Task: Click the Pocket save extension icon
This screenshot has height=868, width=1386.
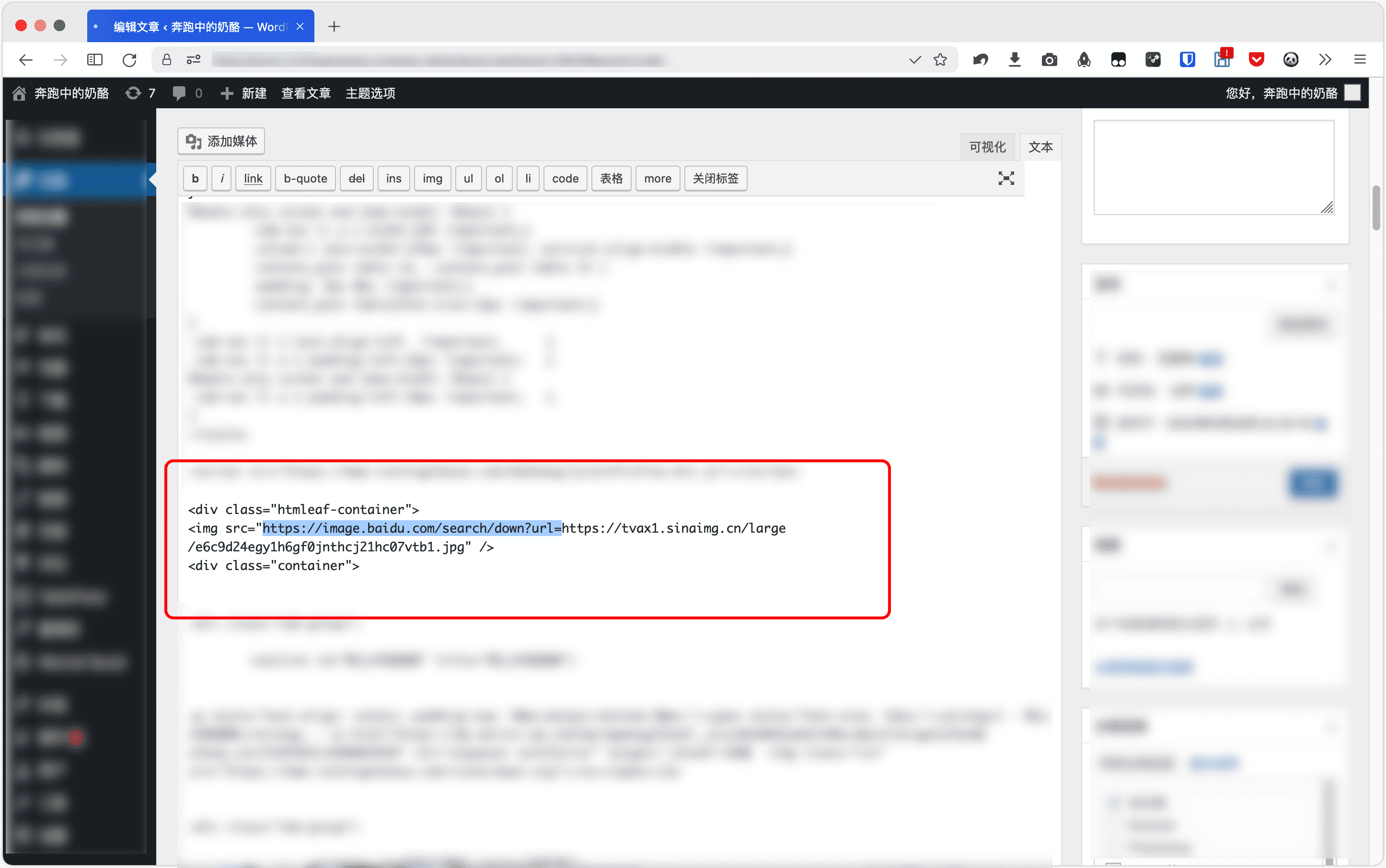Action: pos(1256,60)
